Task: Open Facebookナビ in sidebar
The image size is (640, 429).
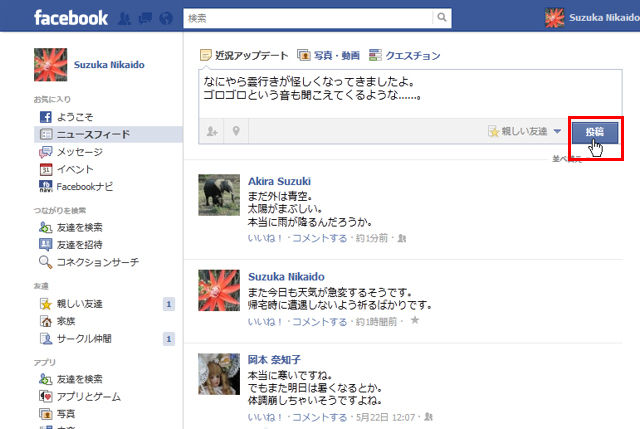Action: 76,187
